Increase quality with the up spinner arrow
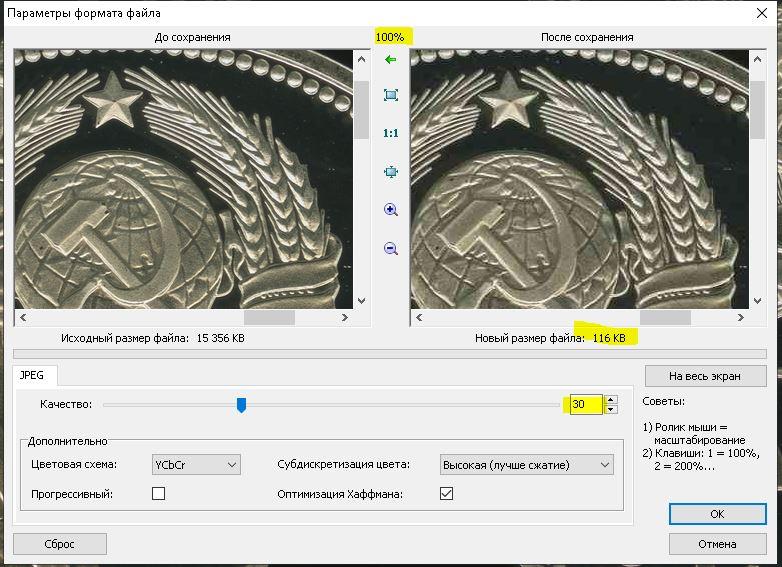782x567 pixels. pos(611,399)
